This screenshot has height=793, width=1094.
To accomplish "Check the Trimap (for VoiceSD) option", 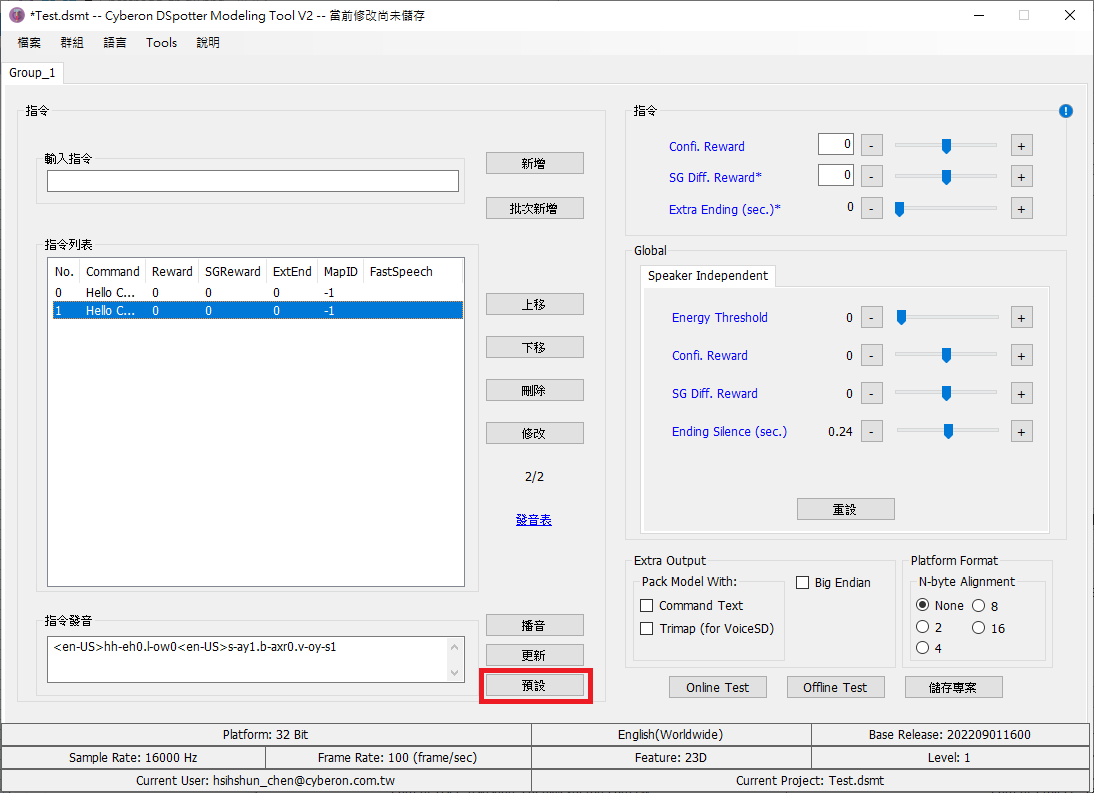I will click(647, 629).
